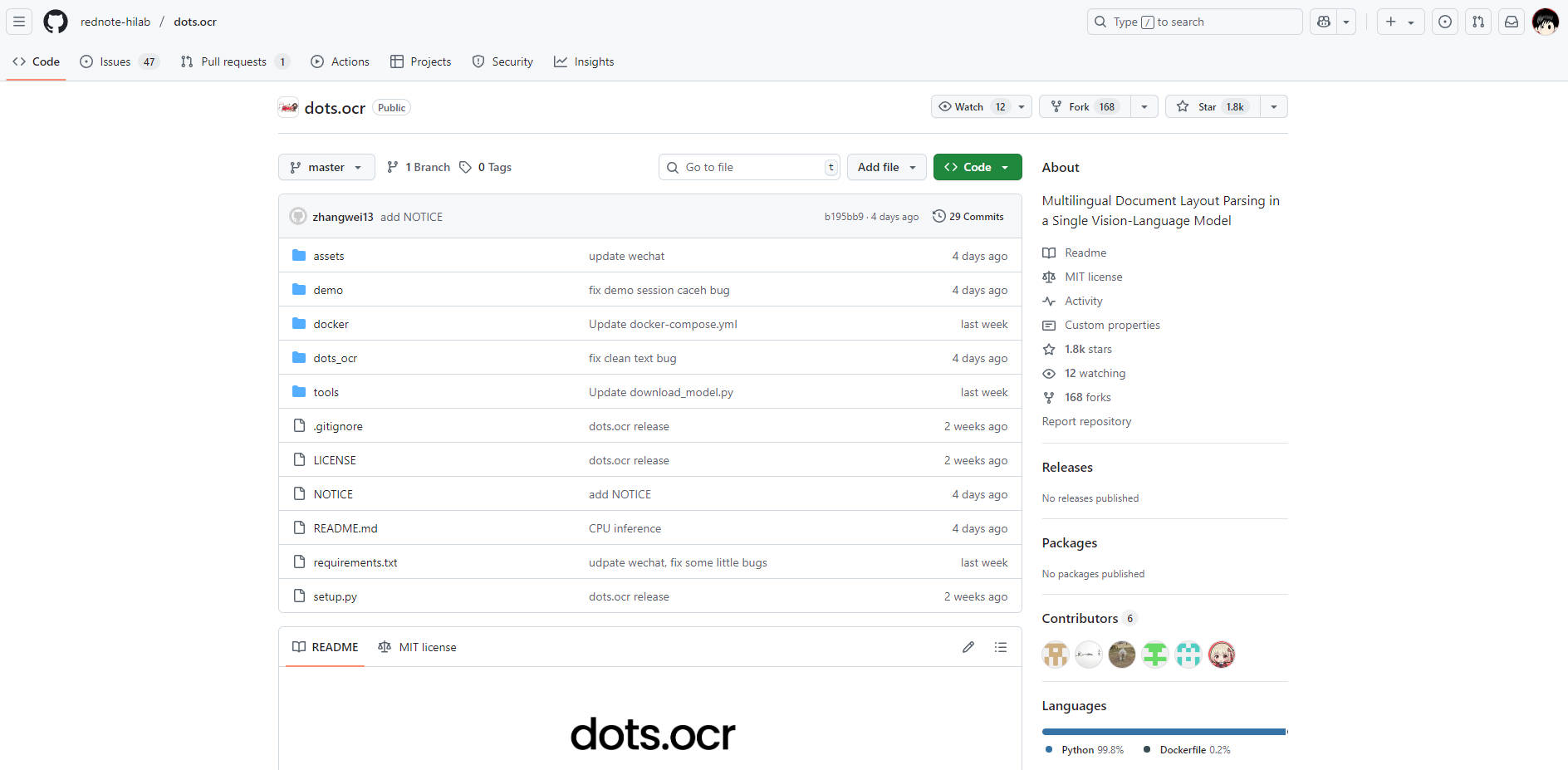Open the notifications inbox icon
Image resolution: width=1568 pixels, height=770 pixels.
1511,22
